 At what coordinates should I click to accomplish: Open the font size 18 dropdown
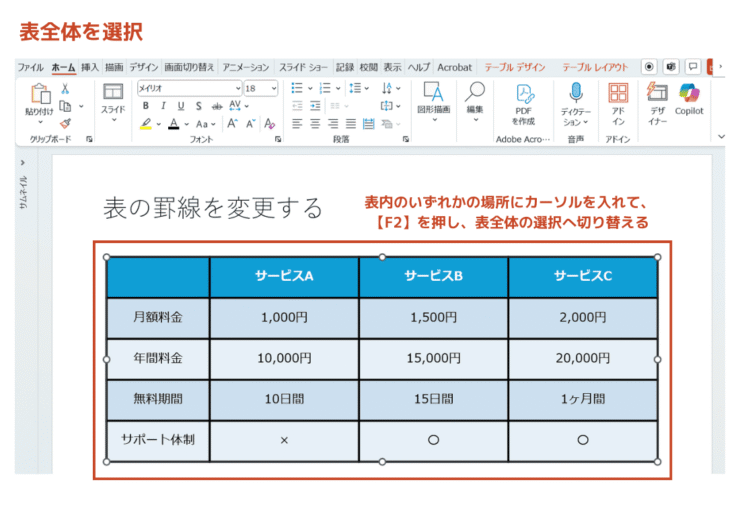coord(274,88)
